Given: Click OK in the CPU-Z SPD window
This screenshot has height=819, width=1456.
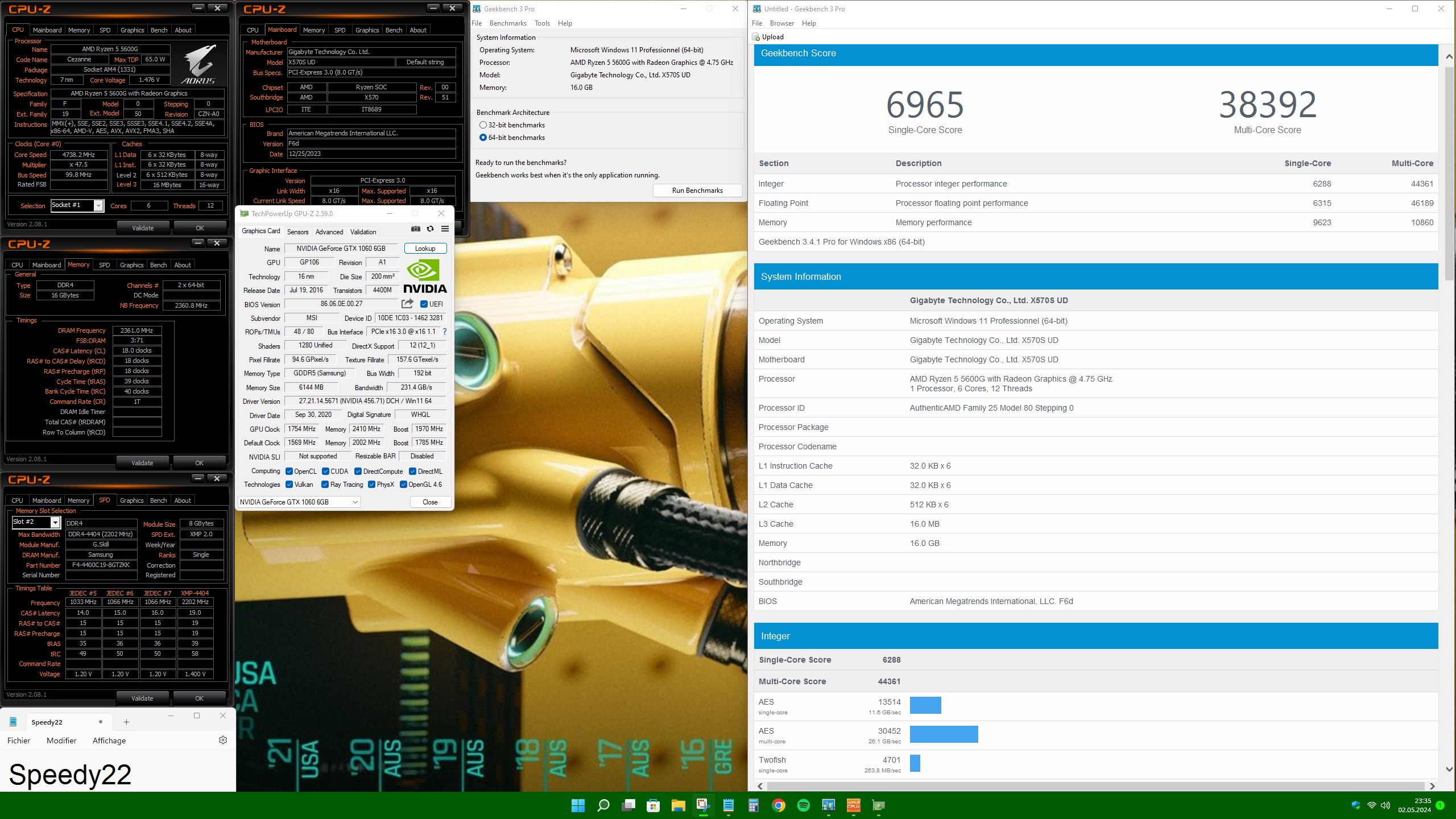Looking at the screenshot, I should point(199,698).
